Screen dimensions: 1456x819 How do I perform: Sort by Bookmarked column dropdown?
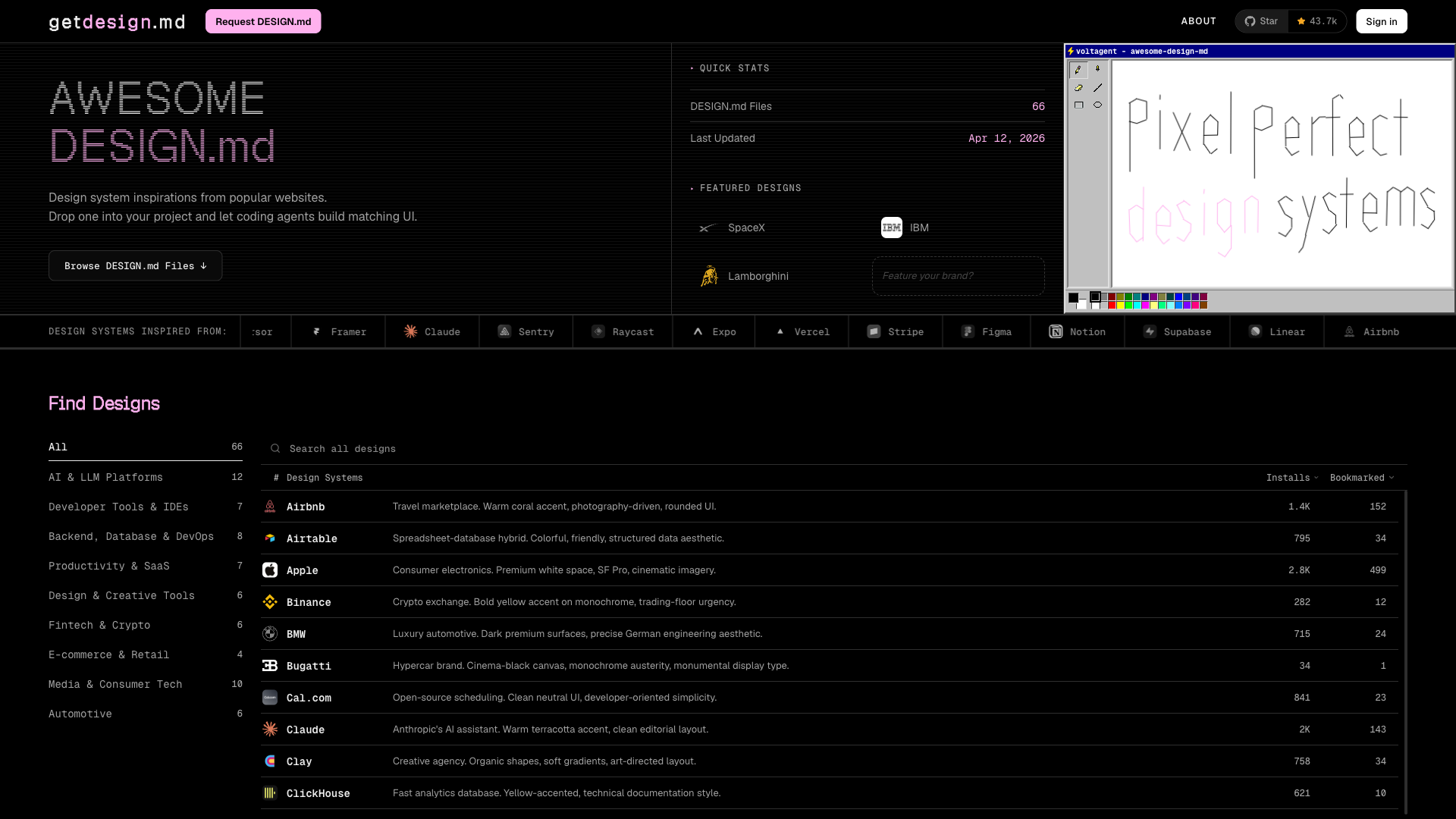(x=1361, y=478)
